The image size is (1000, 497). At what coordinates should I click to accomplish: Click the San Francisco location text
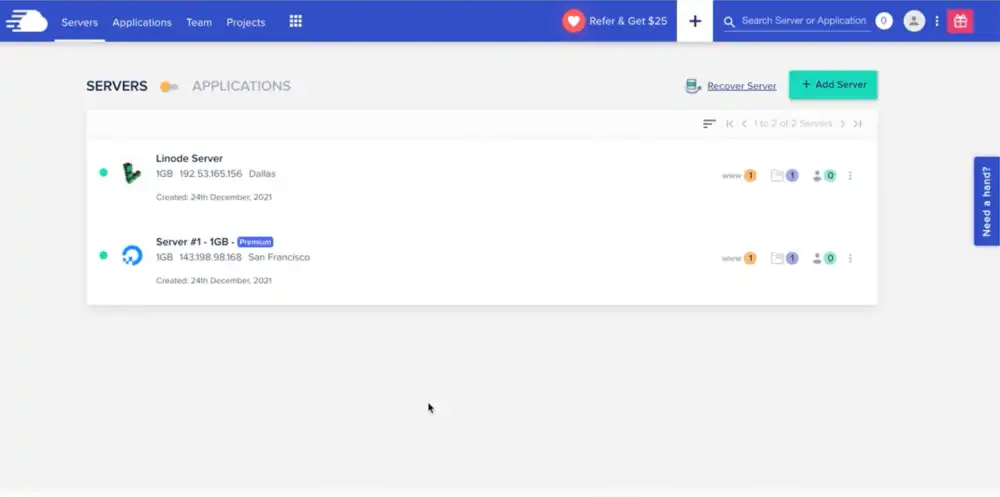pyautogui.click(x=279, y=257)
